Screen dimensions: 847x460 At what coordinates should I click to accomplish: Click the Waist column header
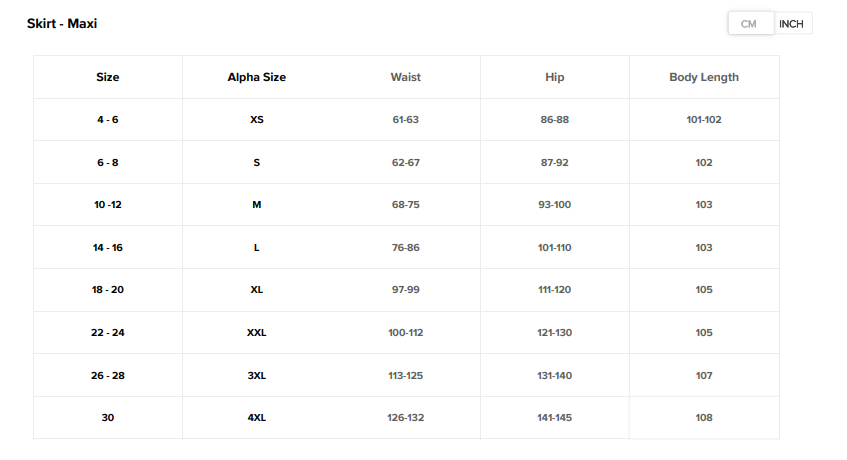(x=405, y=77)
